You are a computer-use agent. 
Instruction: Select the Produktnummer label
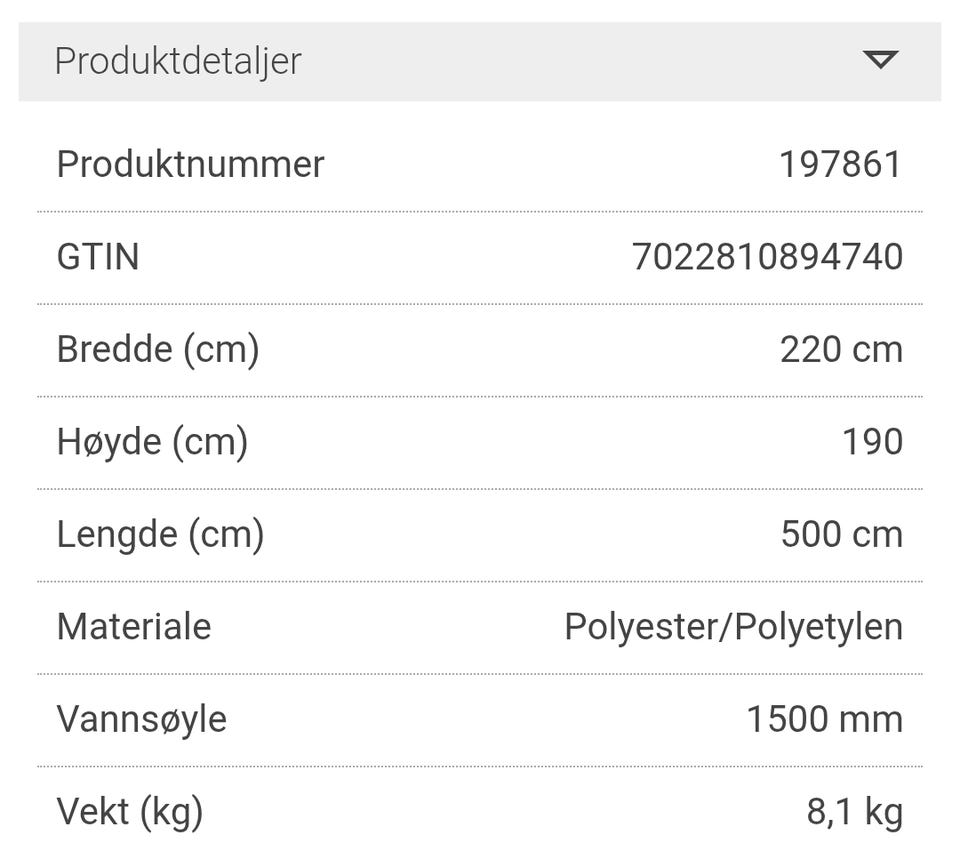190,164
